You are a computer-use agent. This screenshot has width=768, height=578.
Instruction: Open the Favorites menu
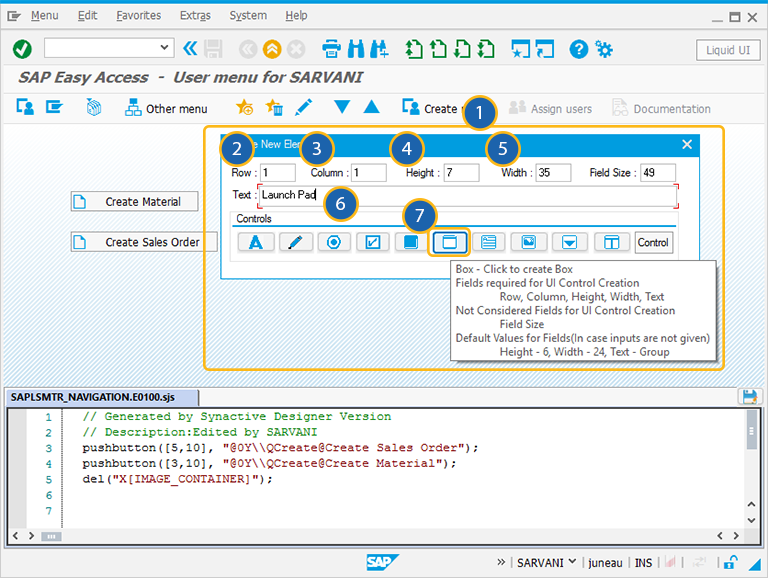coord(139,16)
